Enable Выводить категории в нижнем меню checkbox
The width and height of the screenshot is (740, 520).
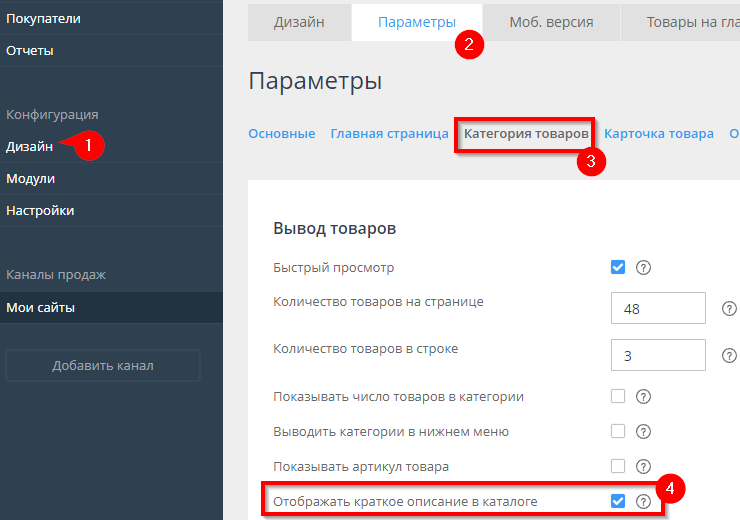point(618,432)
